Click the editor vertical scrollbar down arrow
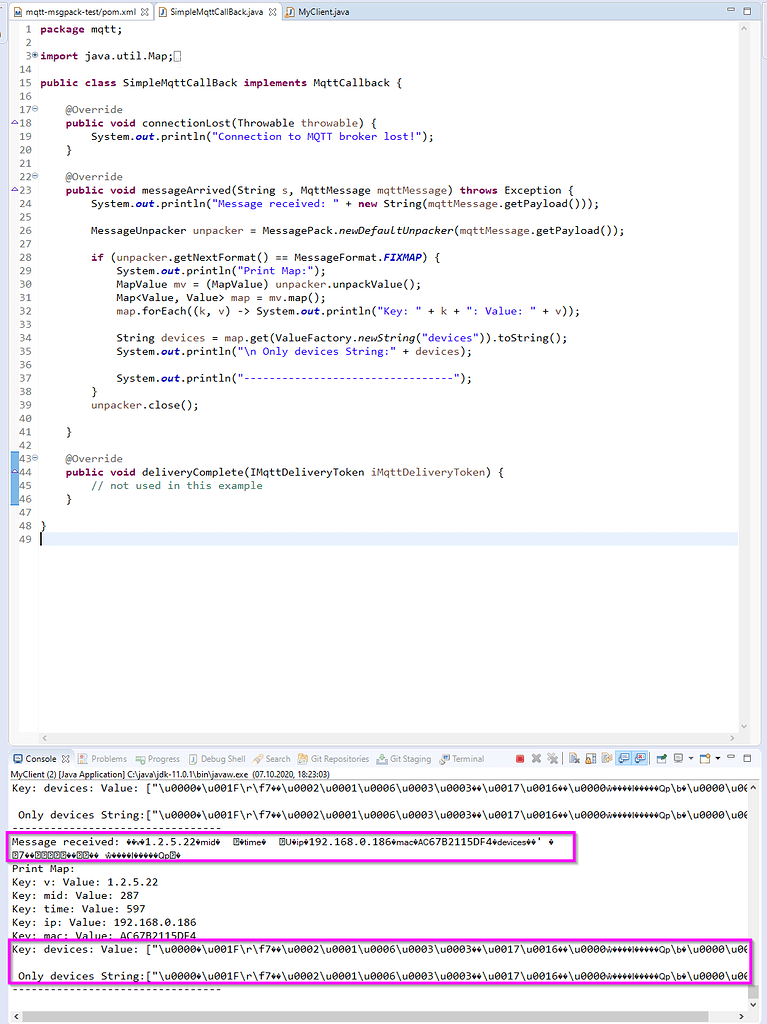This screenshot has height=1024, width=767. point(743,726)
